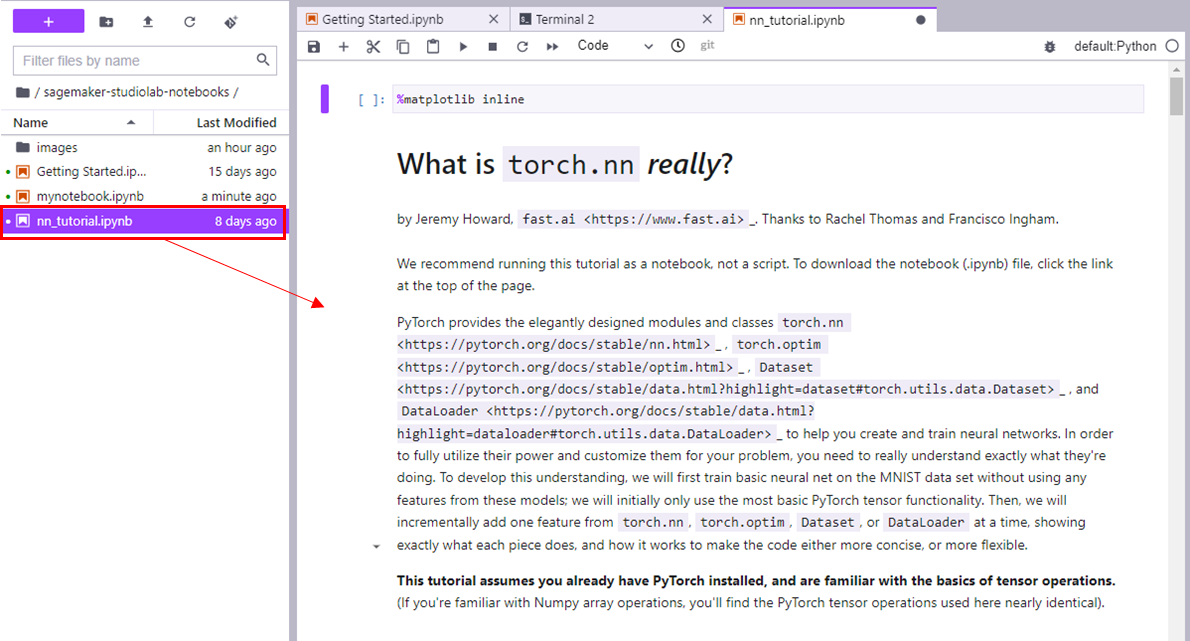Click the DataLoader code text near at a time

(926, 523)
